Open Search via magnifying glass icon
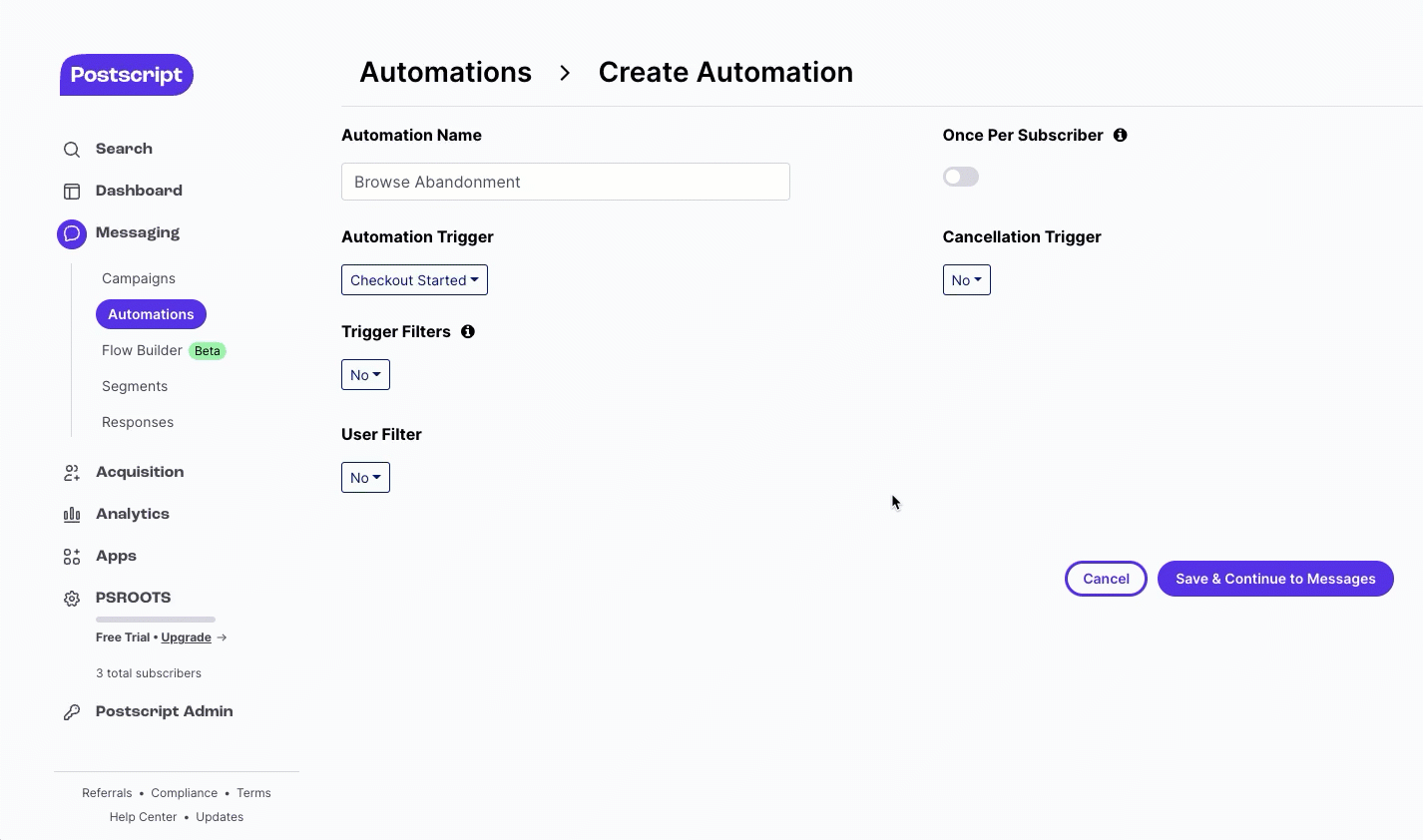Image resolution: width=1423 pixels, height=840 pixels. coord(72,150)
